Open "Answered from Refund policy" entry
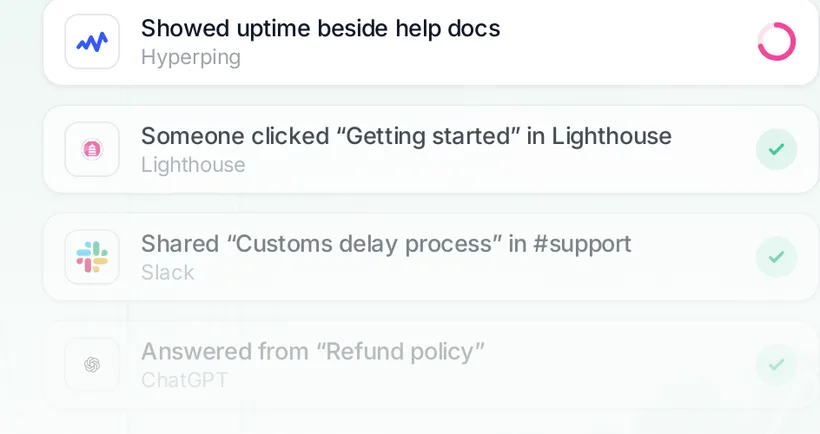This screenshot has height=434, width=820. point(313,352)
